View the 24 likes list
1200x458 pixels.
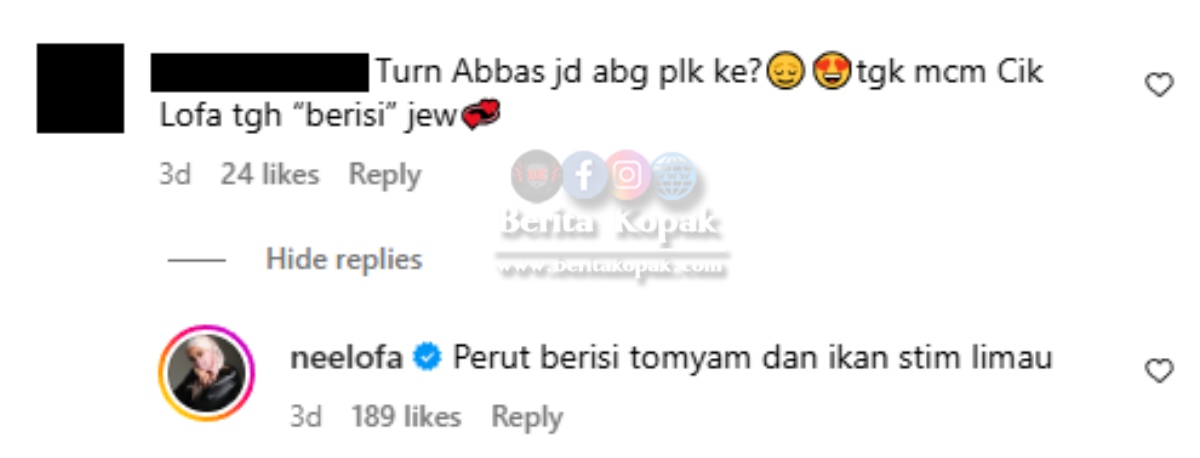pos(270,175)
